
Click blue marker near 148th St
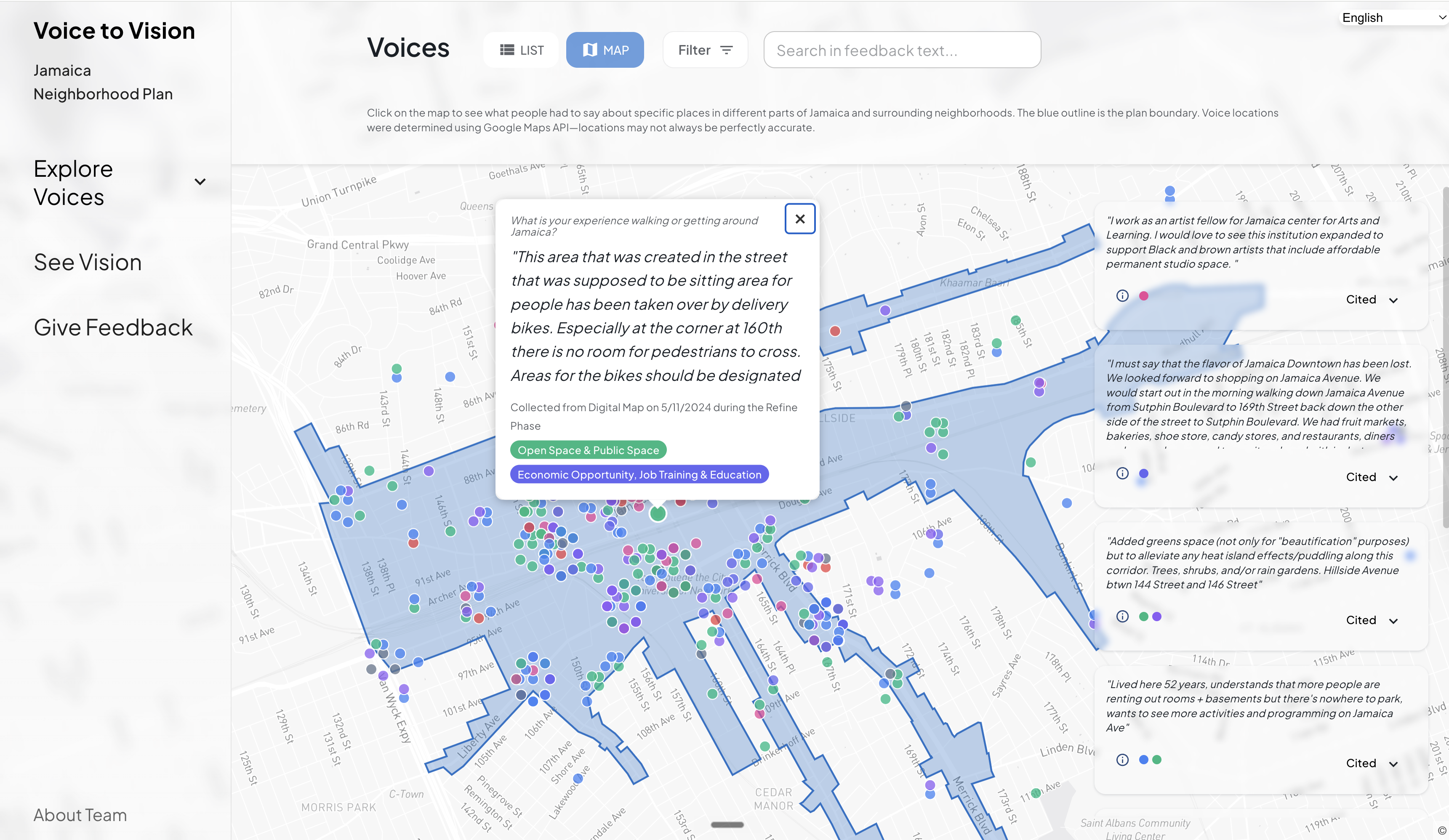450,377
